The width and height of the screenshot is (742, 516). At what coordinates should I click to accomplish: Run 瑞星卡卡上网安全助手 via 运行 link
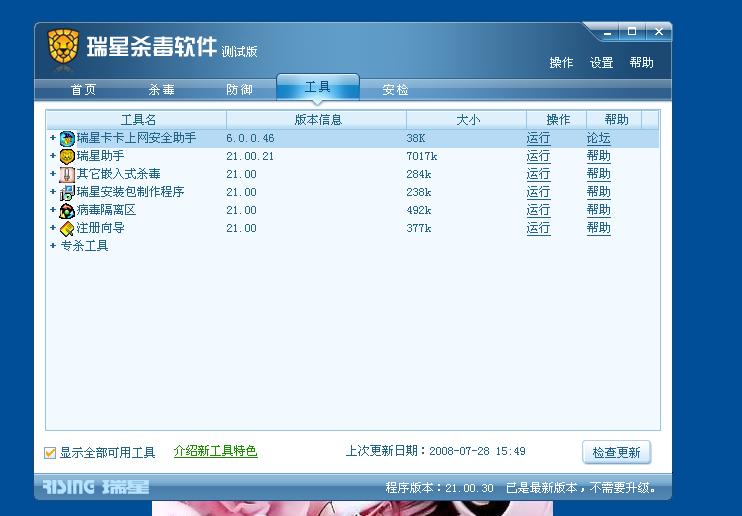click(x=539, y=138)
